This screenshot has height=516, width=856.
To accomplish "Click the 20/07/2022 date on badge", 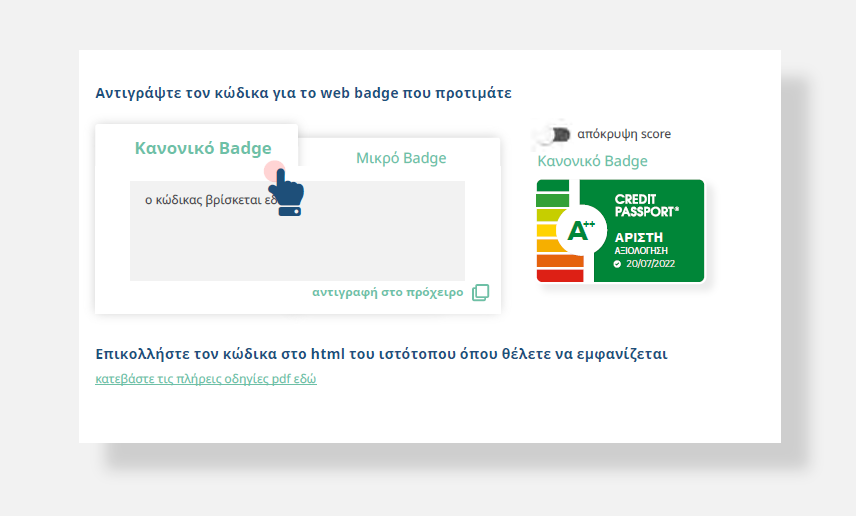I will coord(650,264).
